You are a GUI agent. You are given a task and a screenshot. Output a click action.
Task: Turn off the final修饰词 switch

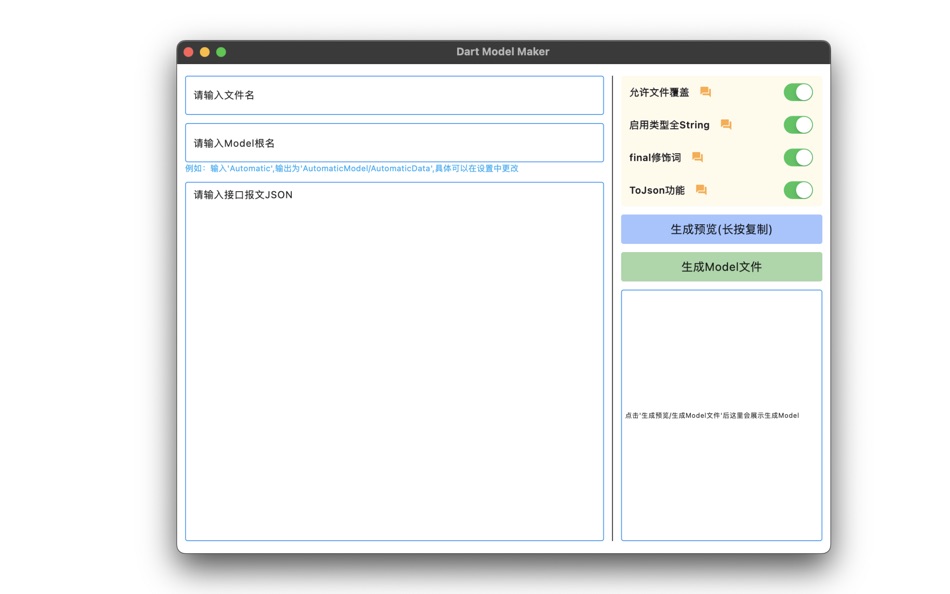click(797, 157)
